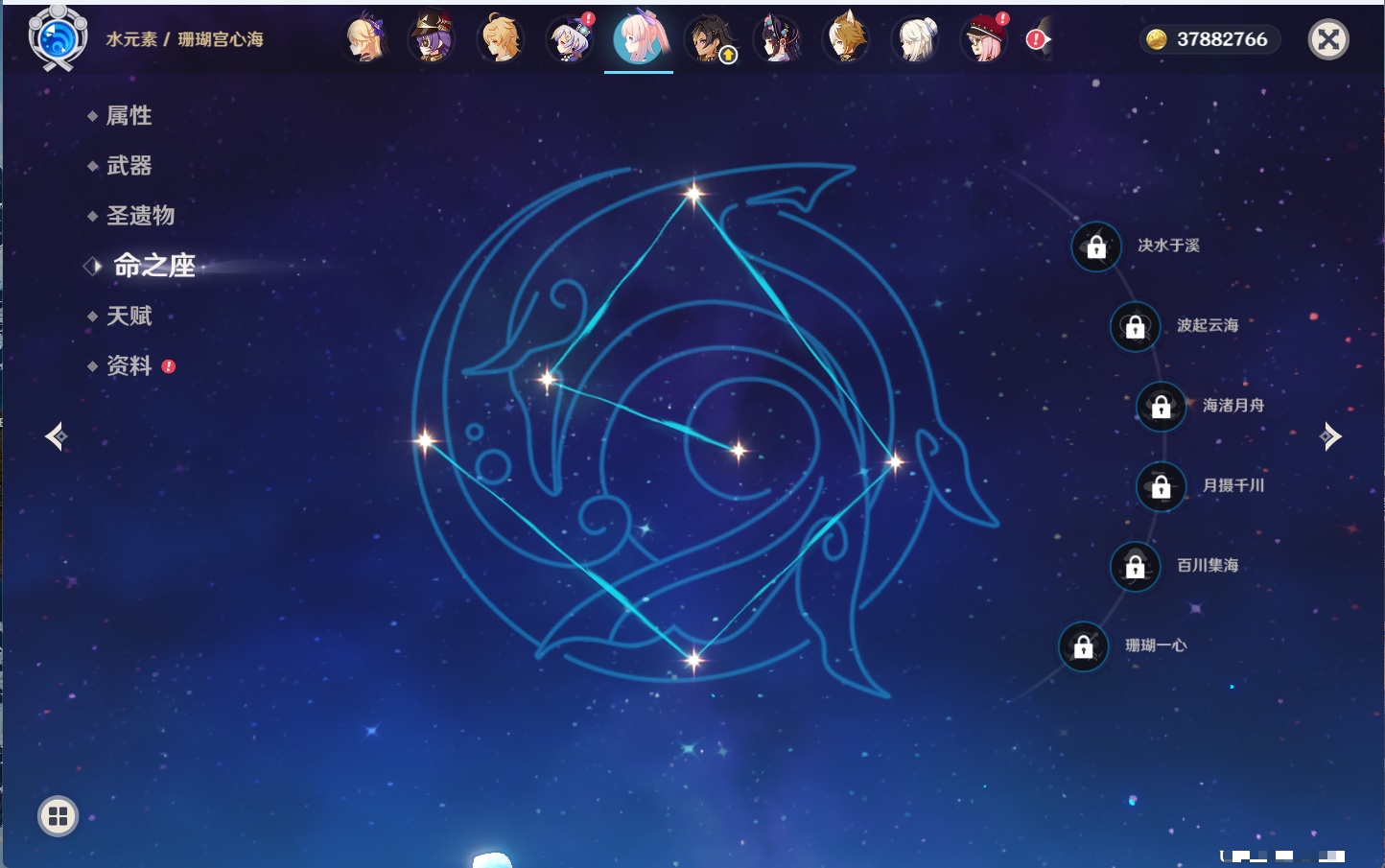The width and height of the screenshot is (1385, 868).
Task: Open the 珊瑚一心 constellation label
Action: [1156, 645]
